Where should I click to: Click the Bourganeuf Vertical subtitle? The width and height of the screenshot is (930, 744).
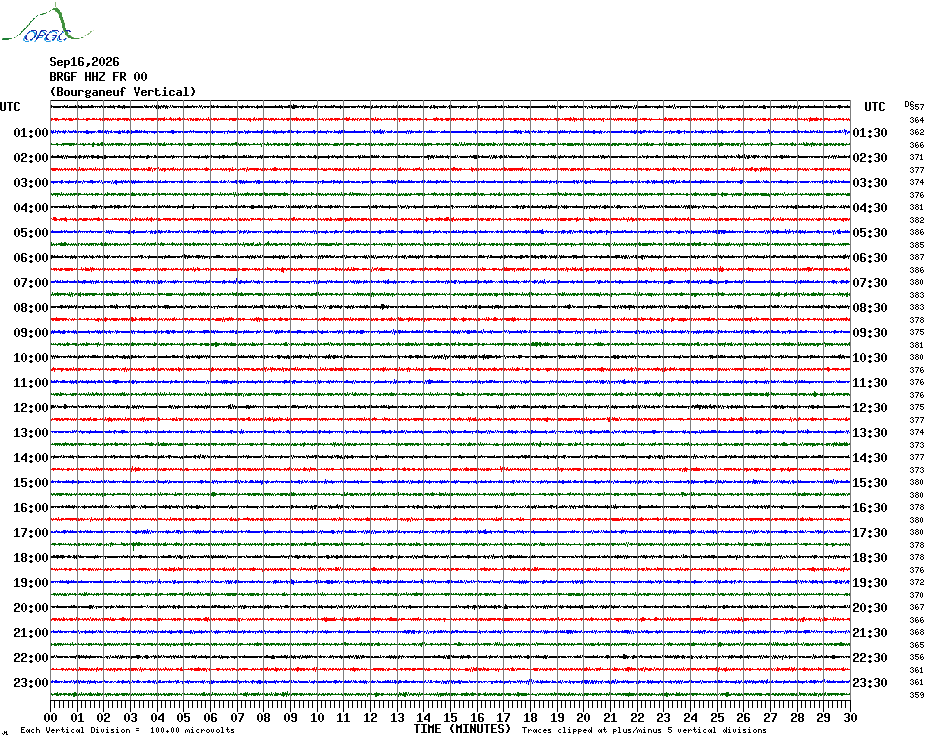[123, 91]
